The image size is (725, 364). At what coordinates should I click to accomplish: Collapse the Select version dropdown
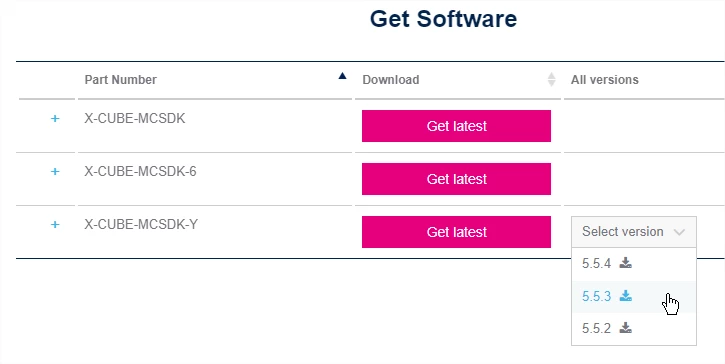pyautogui.click(x=634, y=232)
